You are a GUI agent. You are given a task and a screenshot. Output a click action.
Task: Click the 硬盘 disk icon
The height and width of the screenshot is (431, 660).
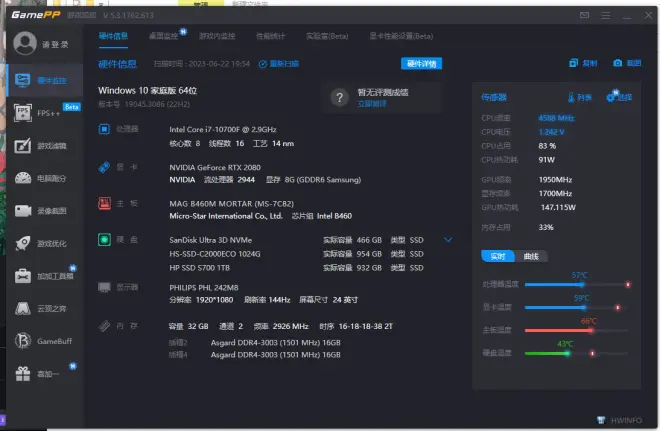tap(104, 240)
